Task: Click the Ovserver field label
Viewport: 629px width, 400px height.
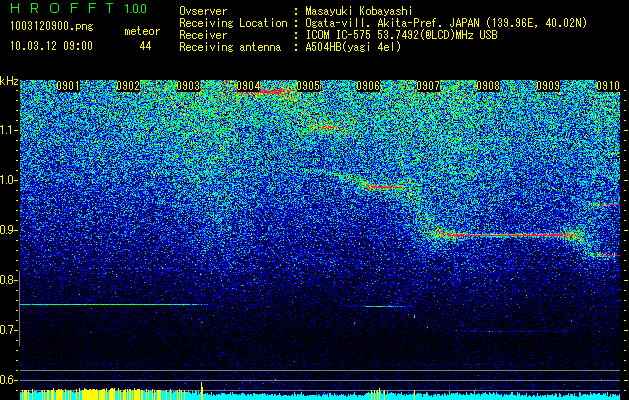Action: 203,11
